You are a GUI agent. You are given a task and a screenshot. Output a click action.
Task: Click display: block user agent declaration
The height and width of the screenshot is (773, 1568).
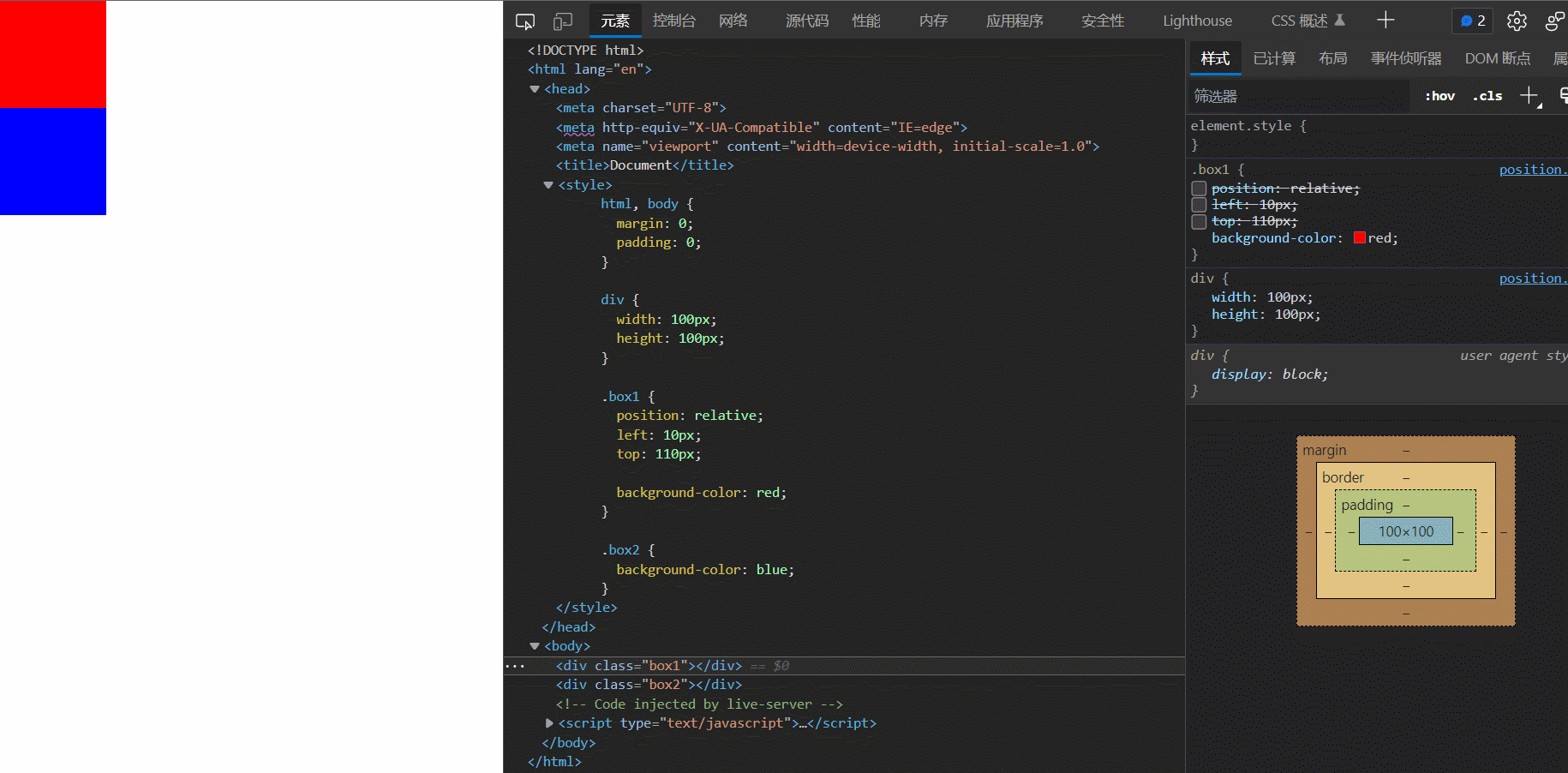point(1270,375)
